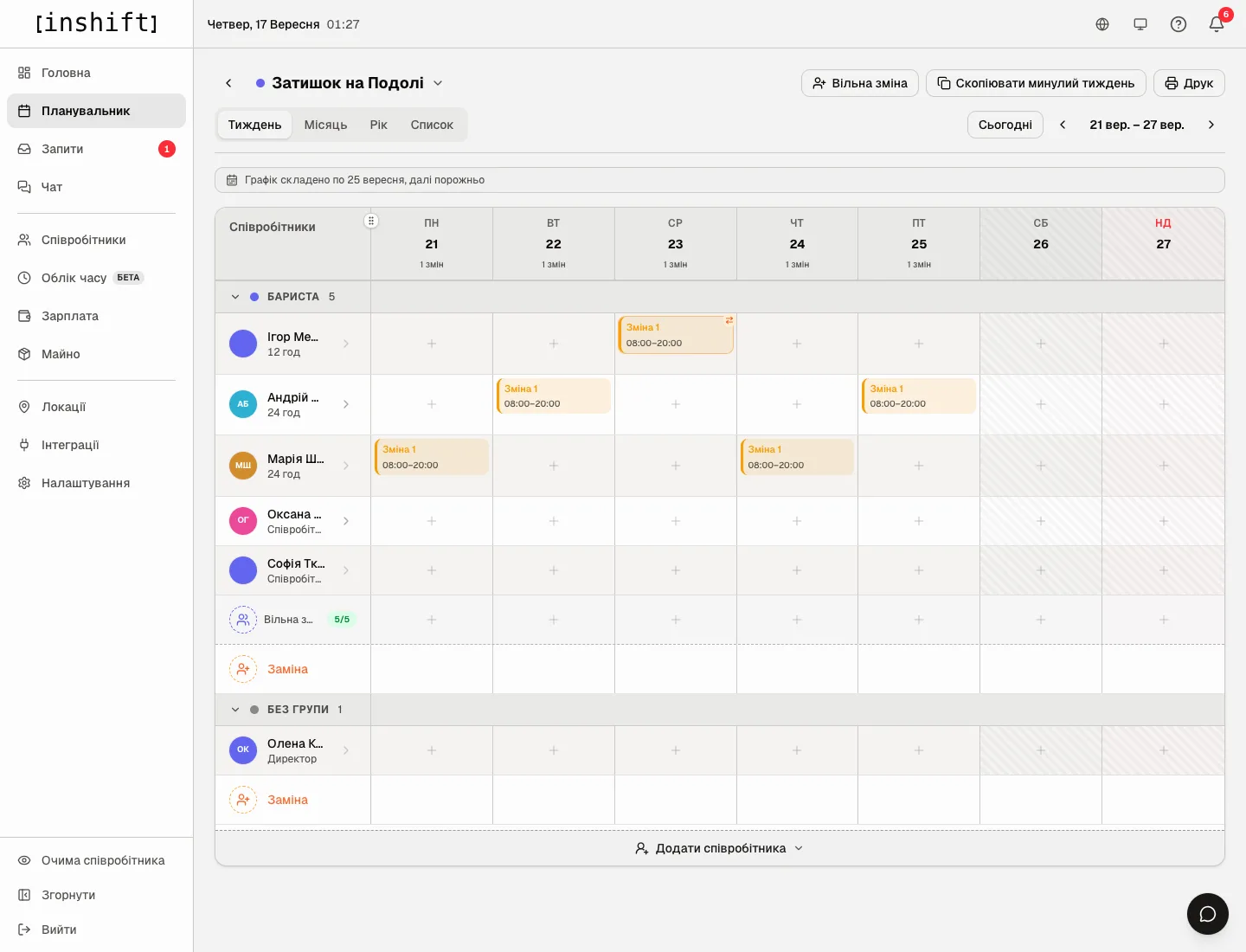Switch to the Список view tab
Screen dimensions: 1246x952
click(432, 125)
